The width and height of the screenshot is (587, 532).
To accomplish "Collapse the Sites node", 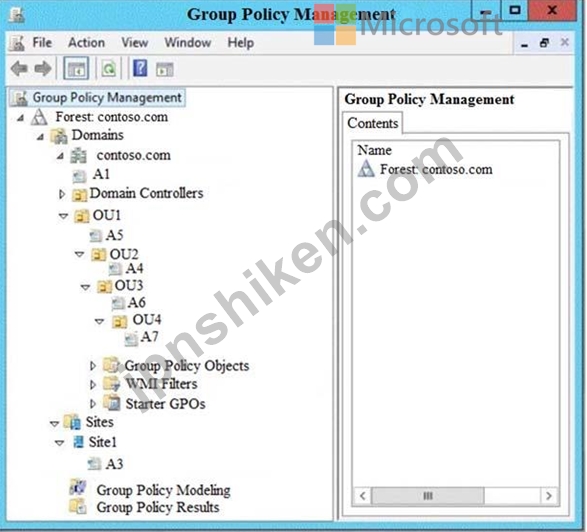I will coord(54,423).
